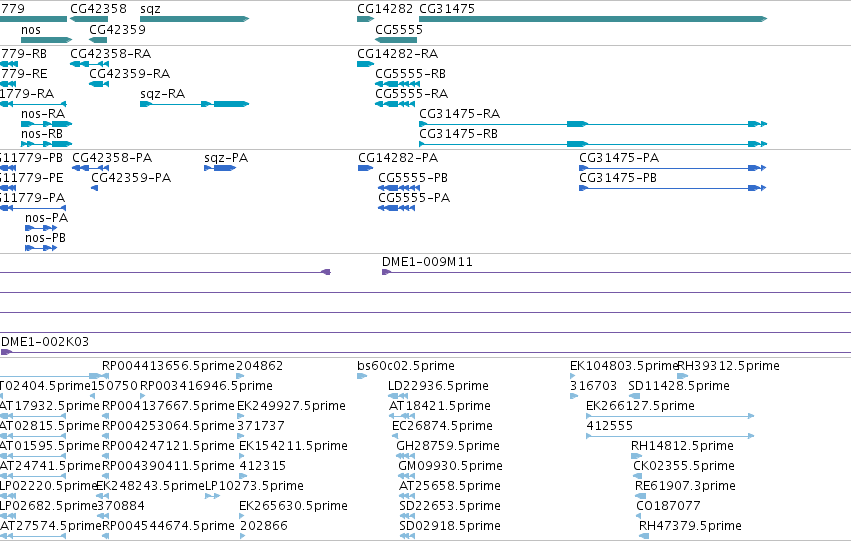
Task: Click the nos gene arrow
Action: (46, 40)
